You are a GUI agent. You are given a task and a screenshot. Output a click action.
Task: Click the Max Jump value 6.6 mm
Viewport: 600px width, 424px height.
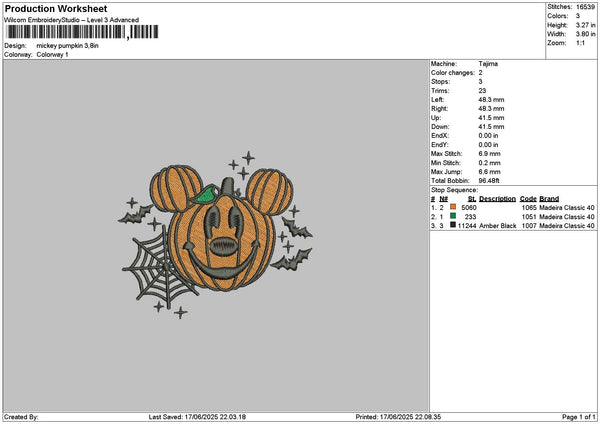coord(489,172)
